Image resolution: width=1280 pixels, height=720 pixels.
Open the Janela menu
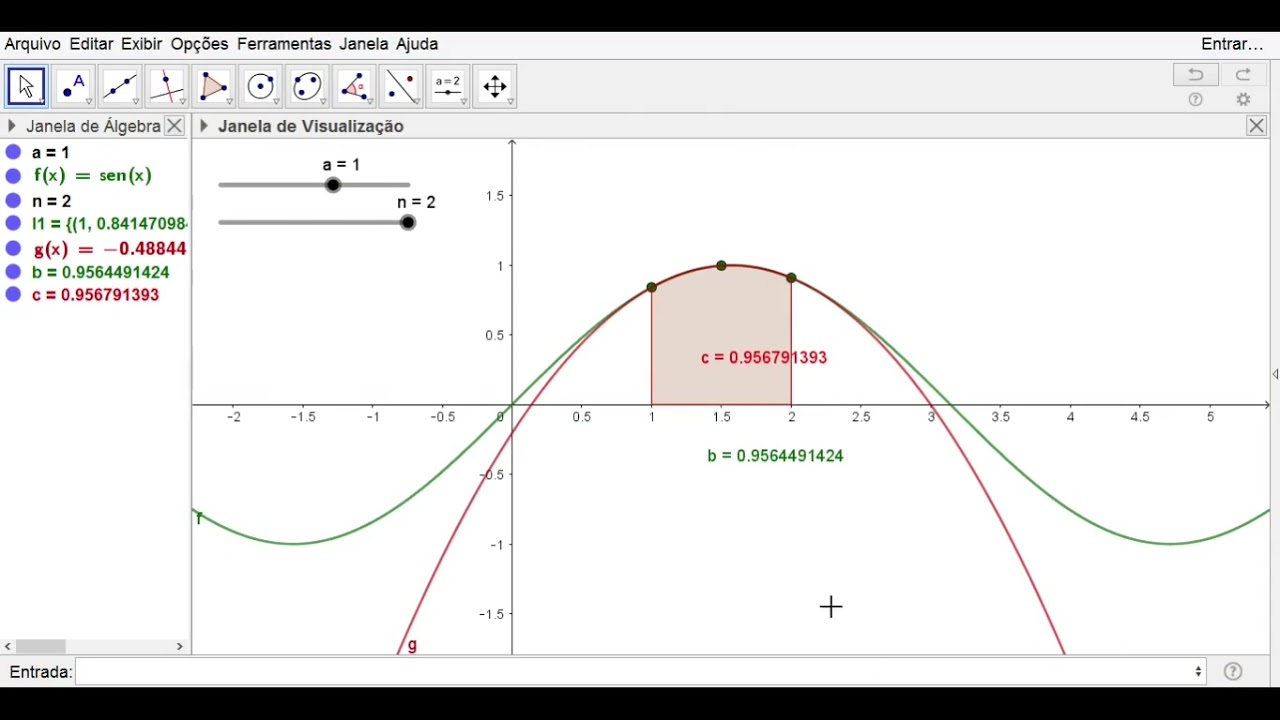point(364,44)
